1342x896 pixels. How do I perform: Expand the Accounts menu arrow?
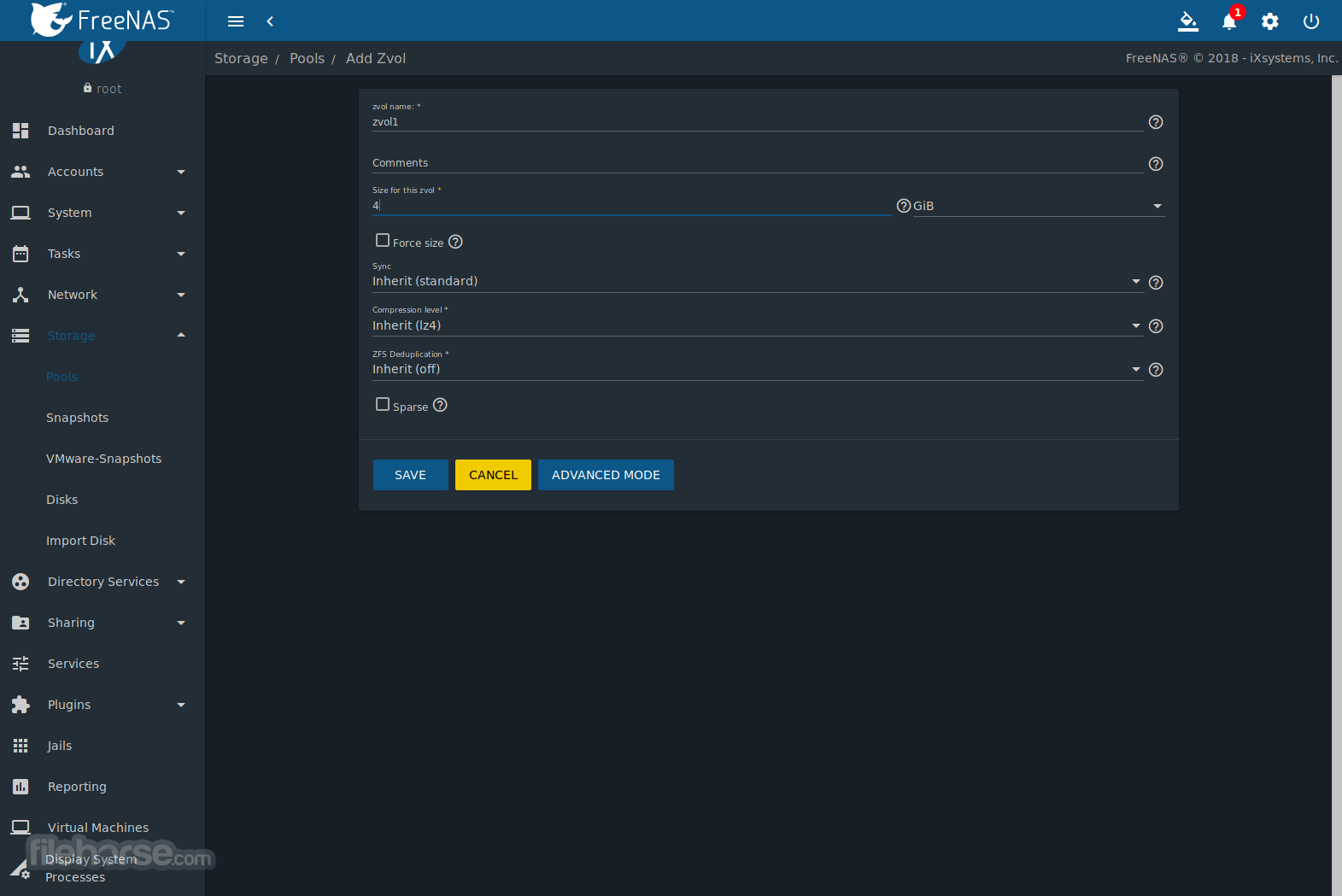click(181, 172)
